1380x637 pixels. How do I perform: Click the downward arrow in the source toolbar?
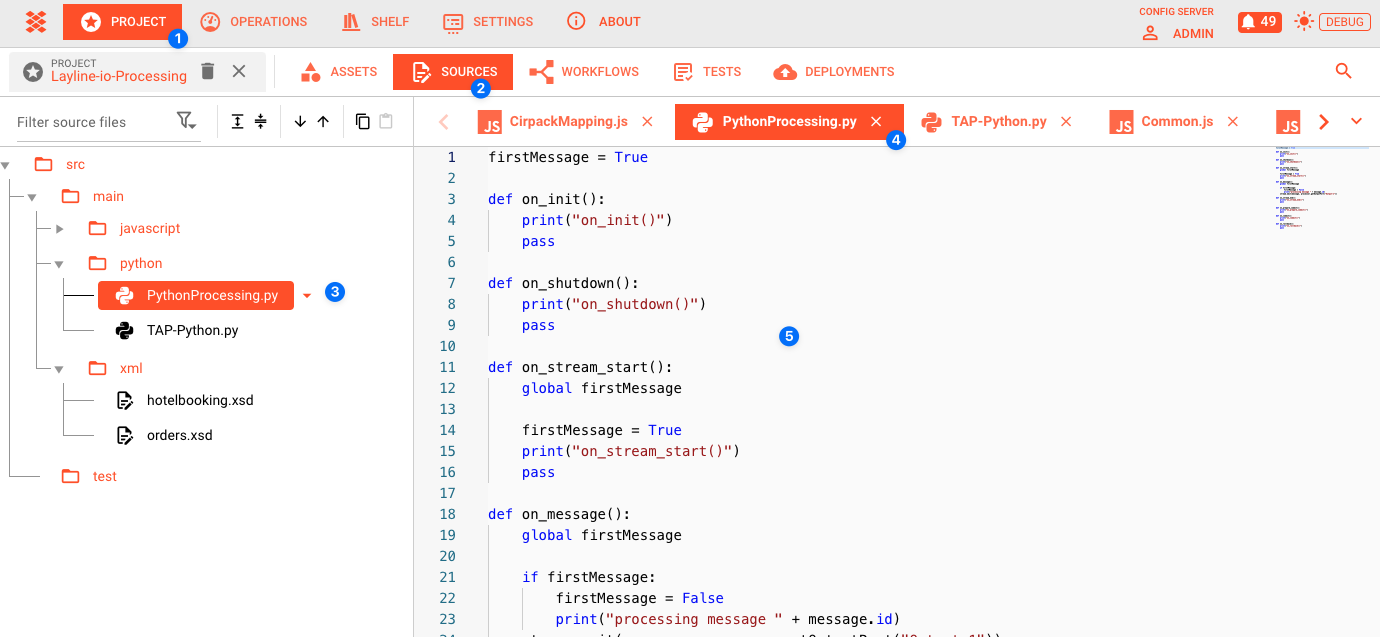(299, 121)
